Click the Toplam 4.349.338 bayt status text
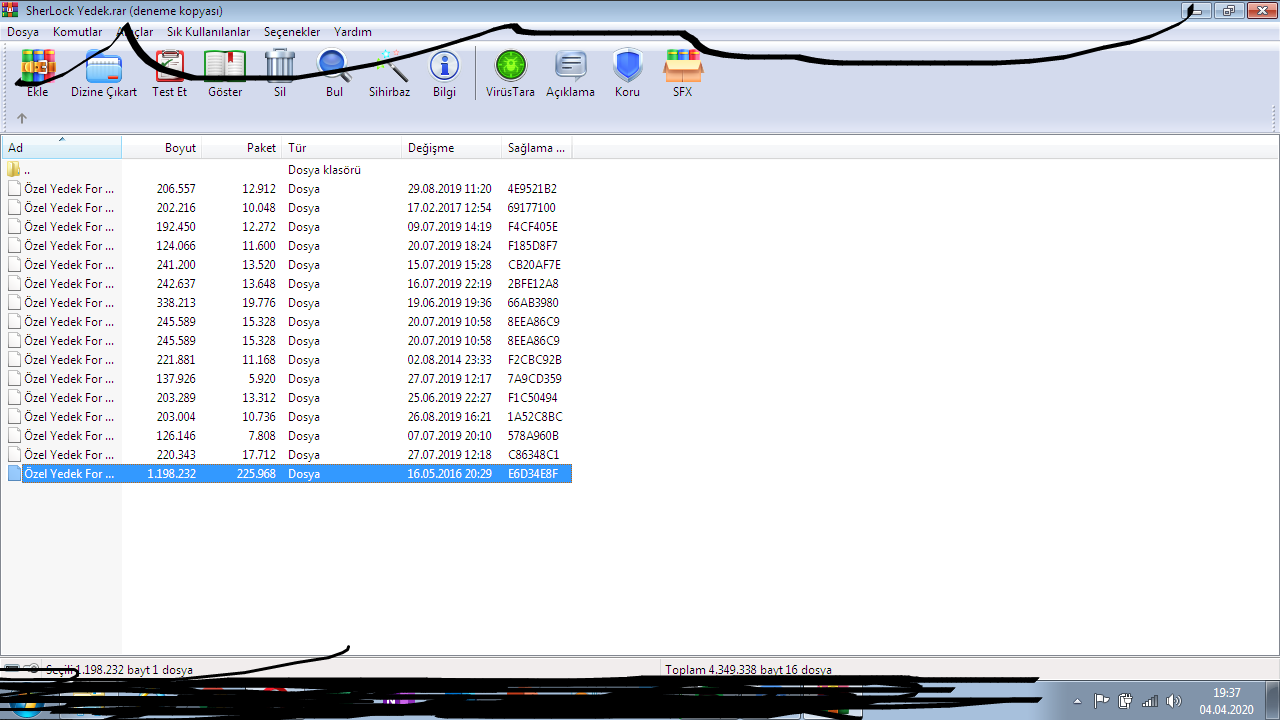 (748, 670)
